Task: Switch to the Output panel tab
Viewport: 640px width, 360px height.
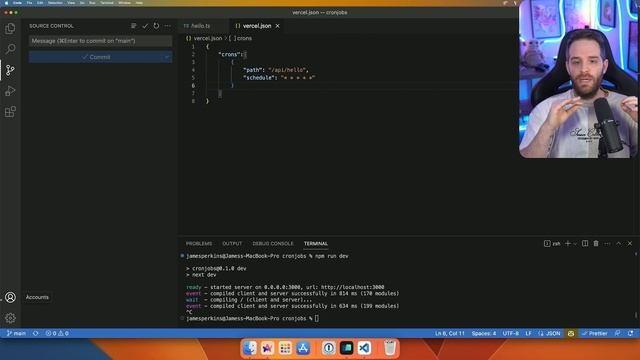Action: tap(232, 243)
